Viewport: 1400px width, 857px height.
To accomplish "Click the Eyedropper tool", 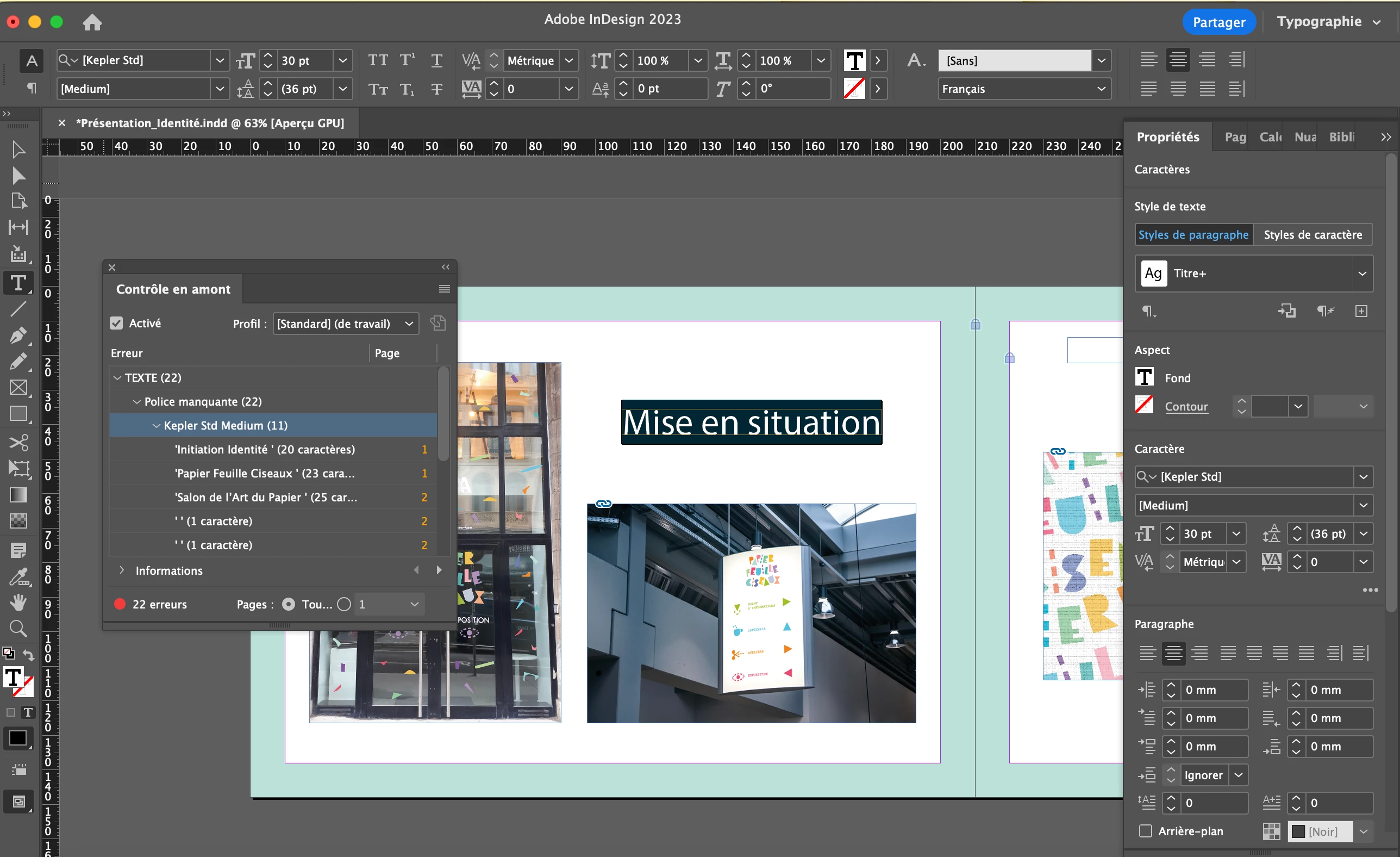I will 18,576.
